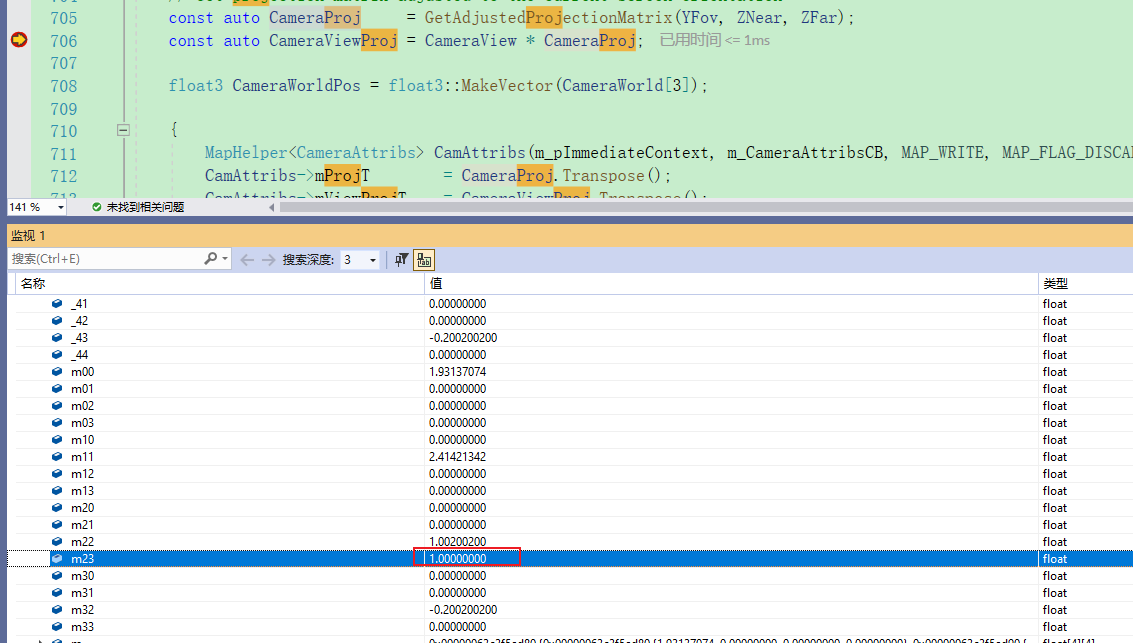Click the m32 value -0.200200200
The height and width of the screenshot is (643, 1133).
[463, 610]
